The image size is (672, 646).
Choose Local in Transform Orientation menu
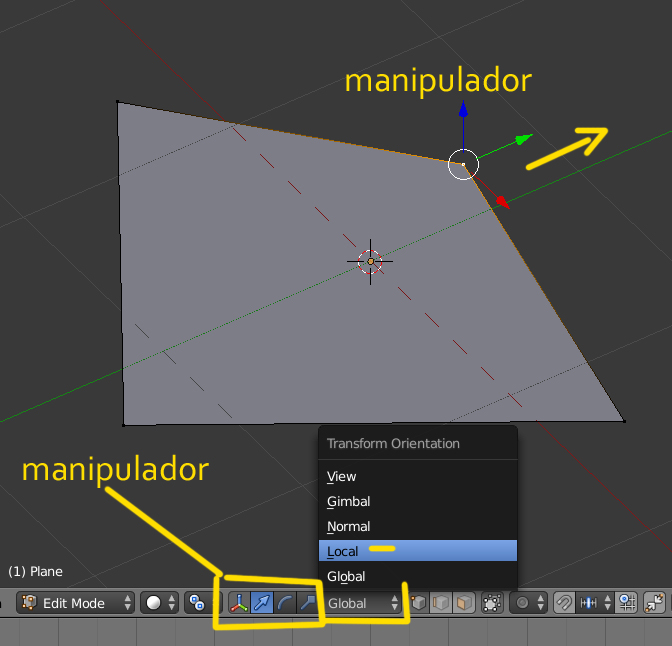[x=418, y=551]
